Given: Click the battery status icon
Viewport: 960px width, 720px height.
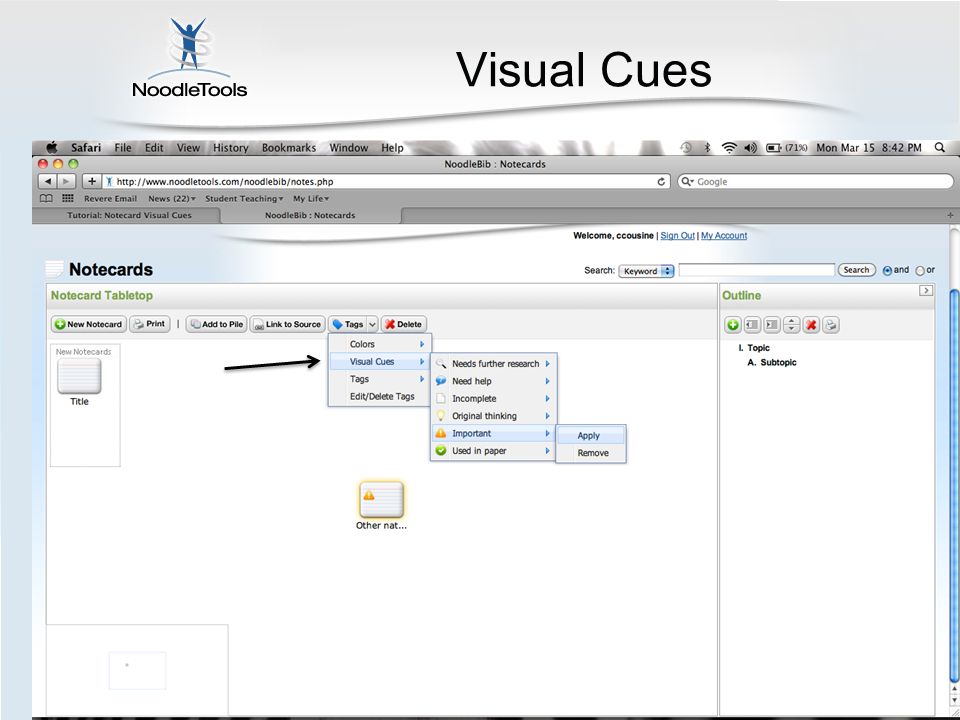Looking at the screenshot, I should [773, 148].
